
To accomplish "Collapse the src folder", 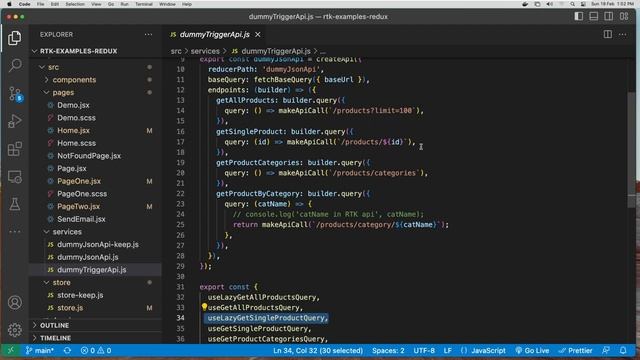I will (x=53, y=67).
